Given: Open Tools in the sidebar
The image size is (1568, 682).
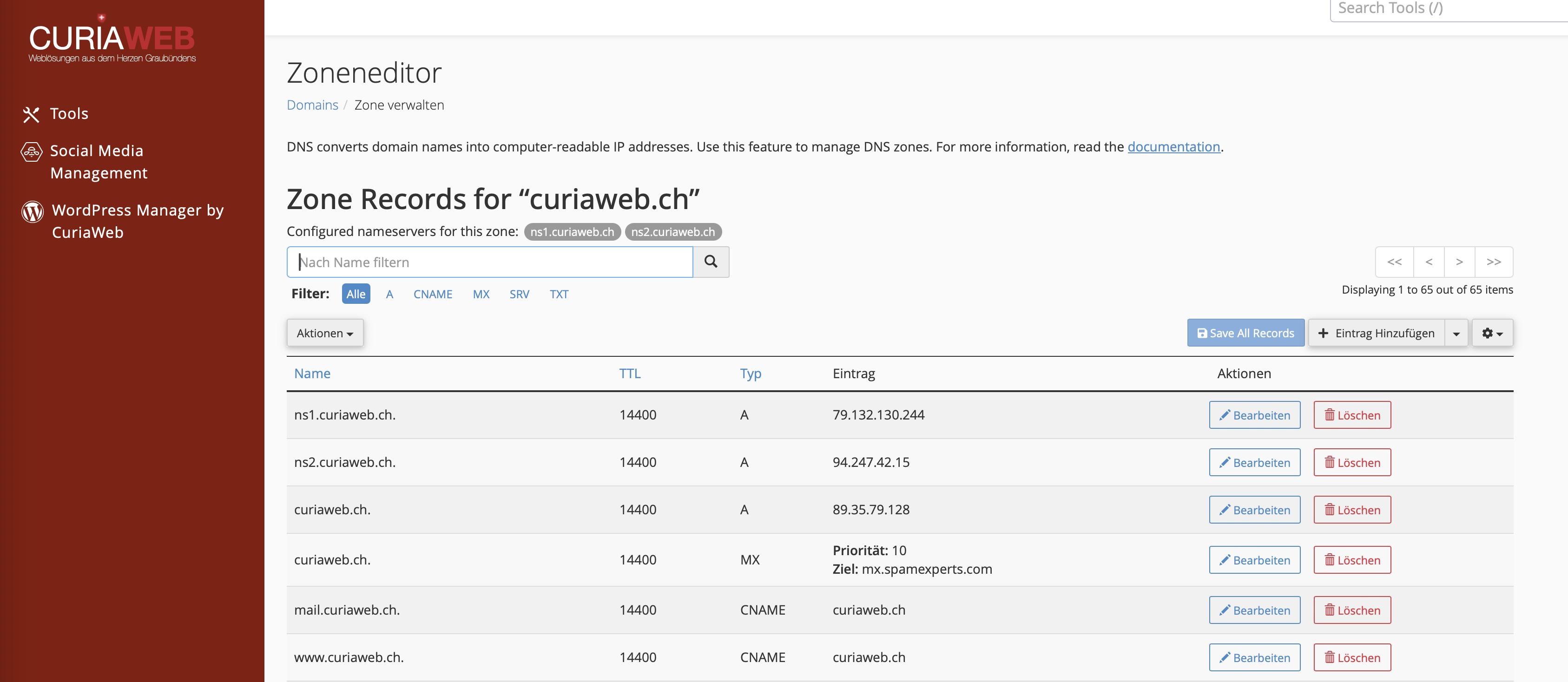Looking at the screenshot, I should pyautogui.click(x=55, y=114).
